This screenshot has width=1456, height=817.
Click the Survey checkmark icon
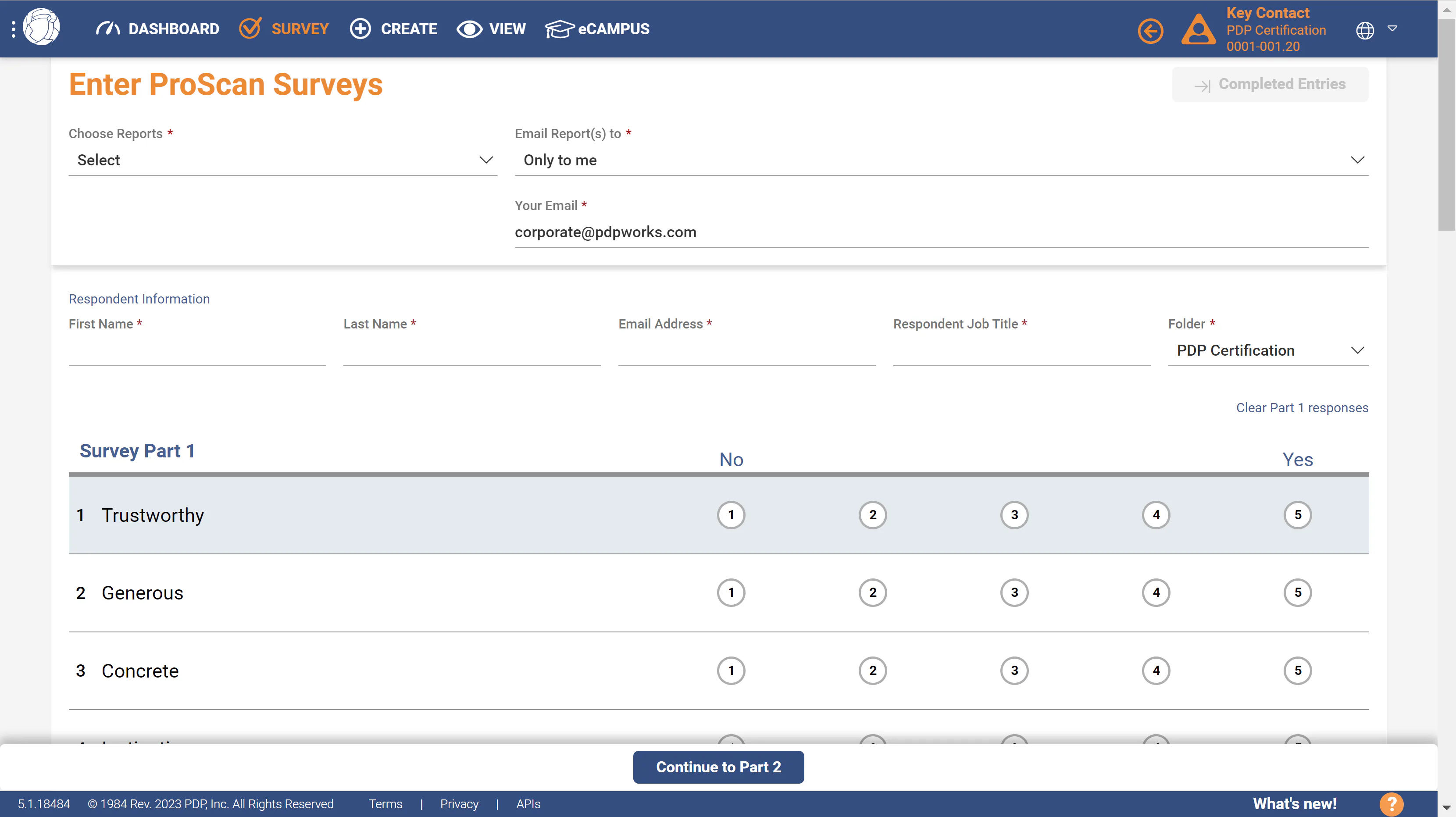(250, 28)
